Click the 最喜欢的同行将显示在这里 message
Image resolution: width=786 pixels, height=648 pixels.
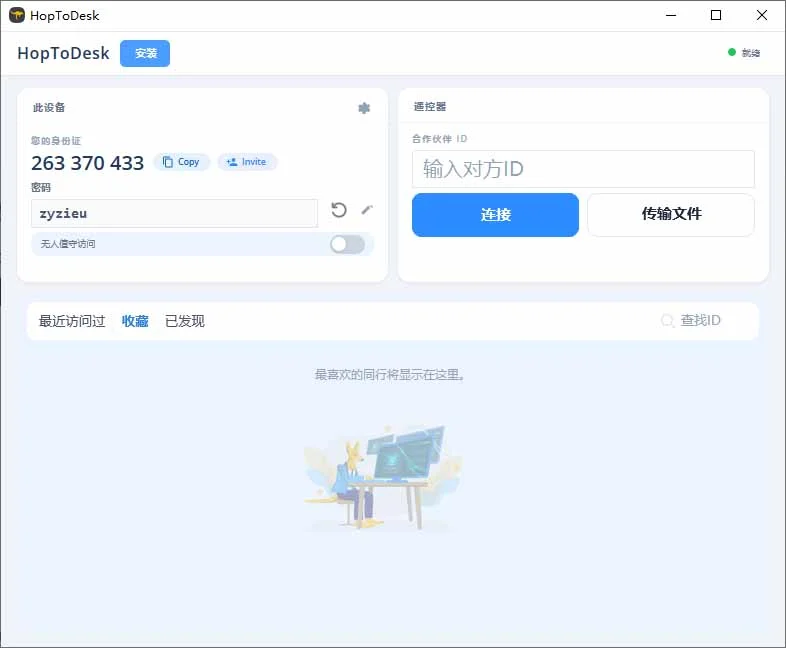390,374
